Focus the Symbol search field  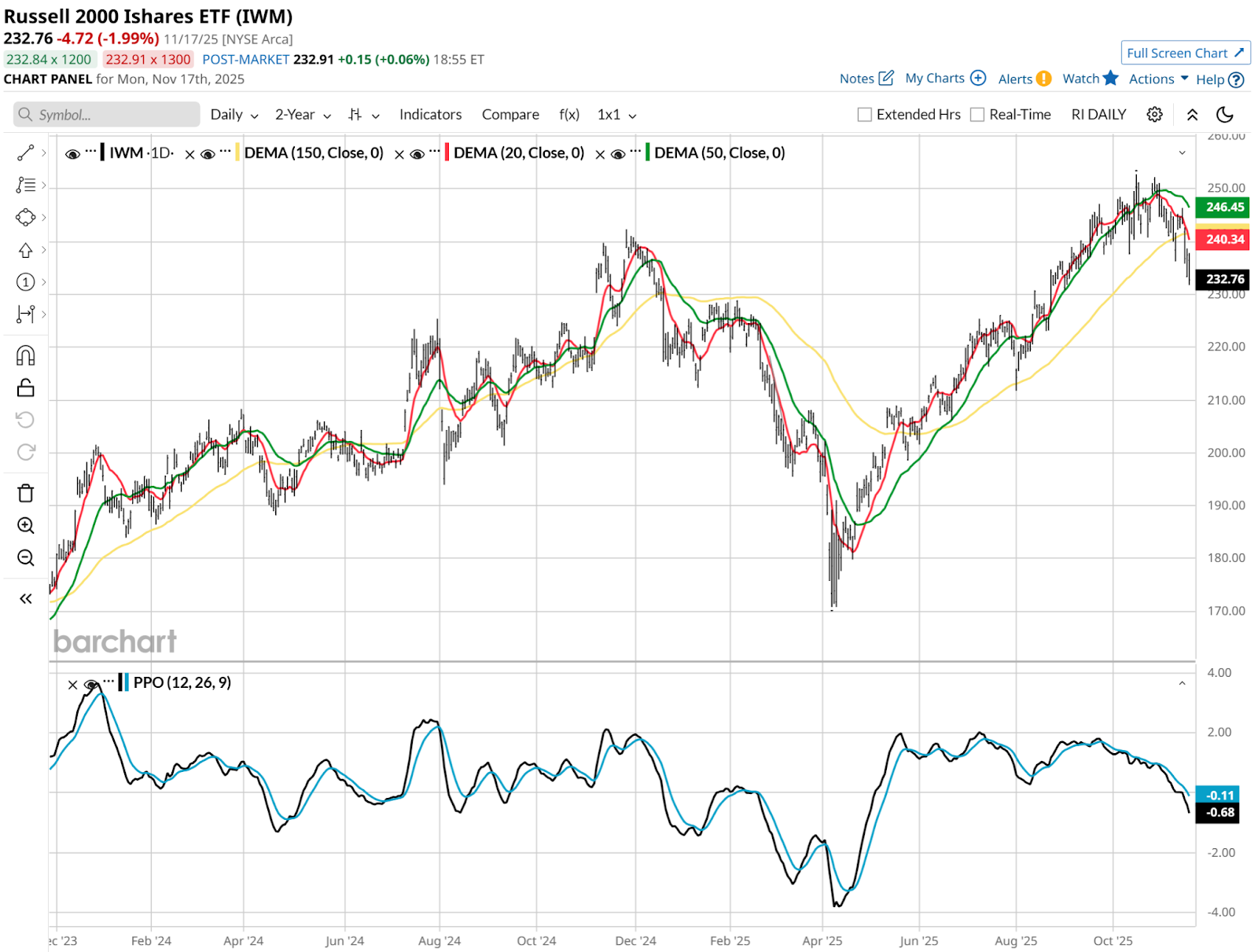tap(107, 115)
